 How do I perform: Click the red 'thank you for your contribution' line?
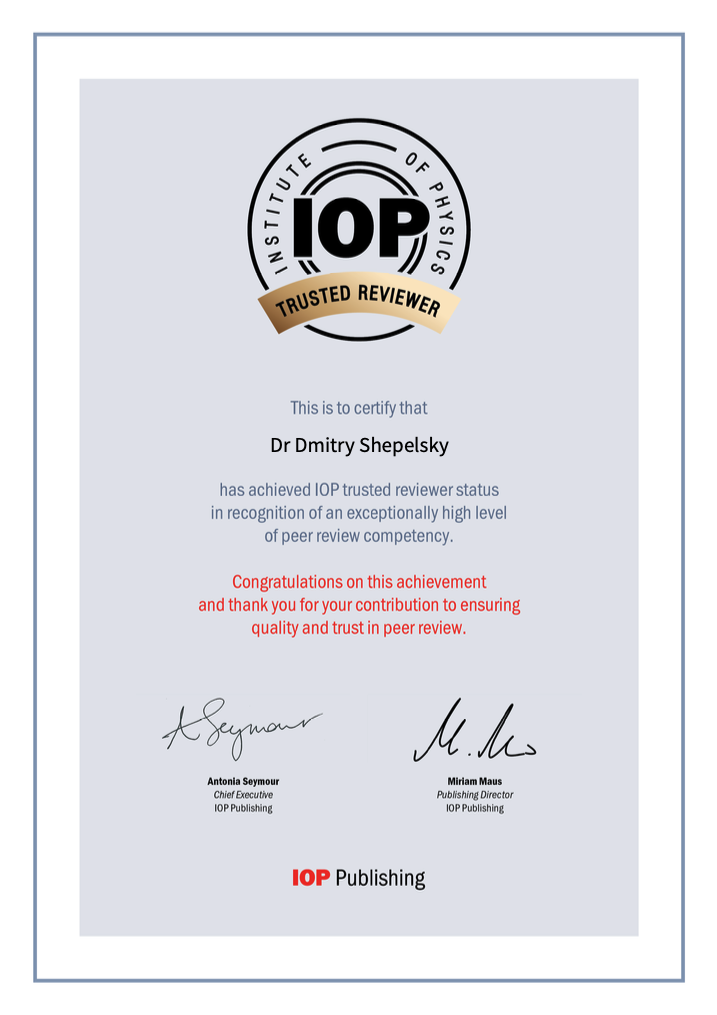(x=358, y=605)
